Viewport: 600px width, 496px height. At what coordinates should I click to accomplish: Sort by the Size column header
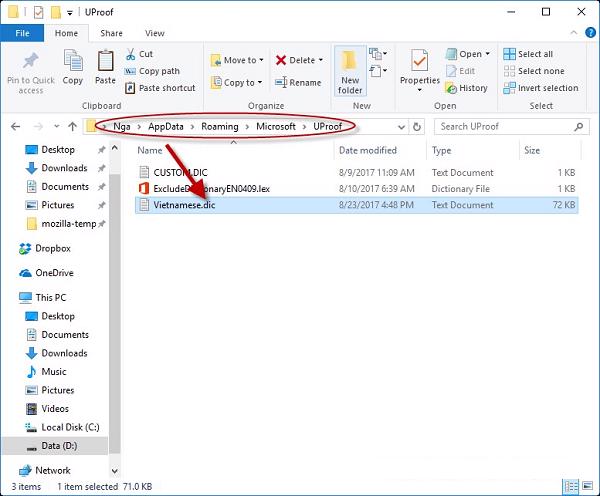tap(532, 150)
